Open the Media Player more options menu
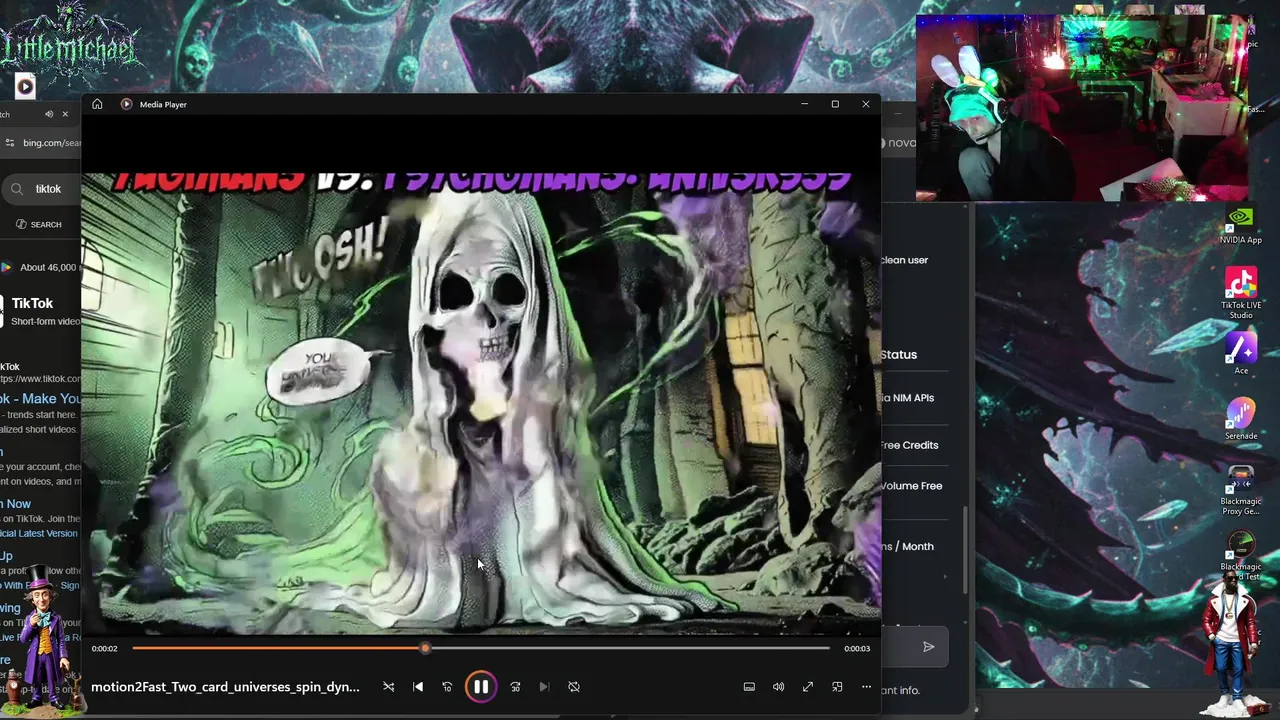Screen dimensions: 1280x720 [x=866, y=687]
